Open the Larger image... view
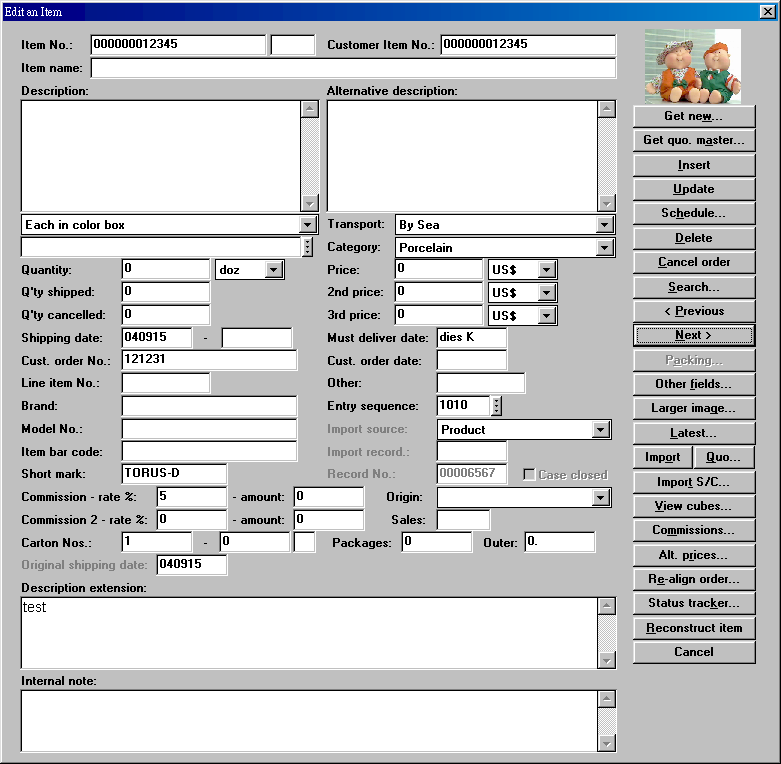Image resolution: width=781 pixels, height=764 pixels. (x=693, y=408)
